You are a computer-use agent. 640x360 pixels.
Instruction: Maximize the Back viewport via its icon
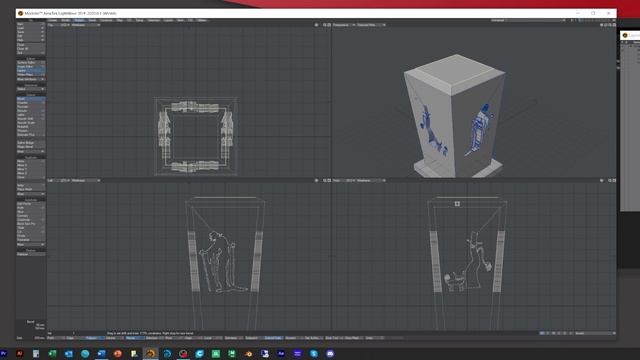[329, 180]
